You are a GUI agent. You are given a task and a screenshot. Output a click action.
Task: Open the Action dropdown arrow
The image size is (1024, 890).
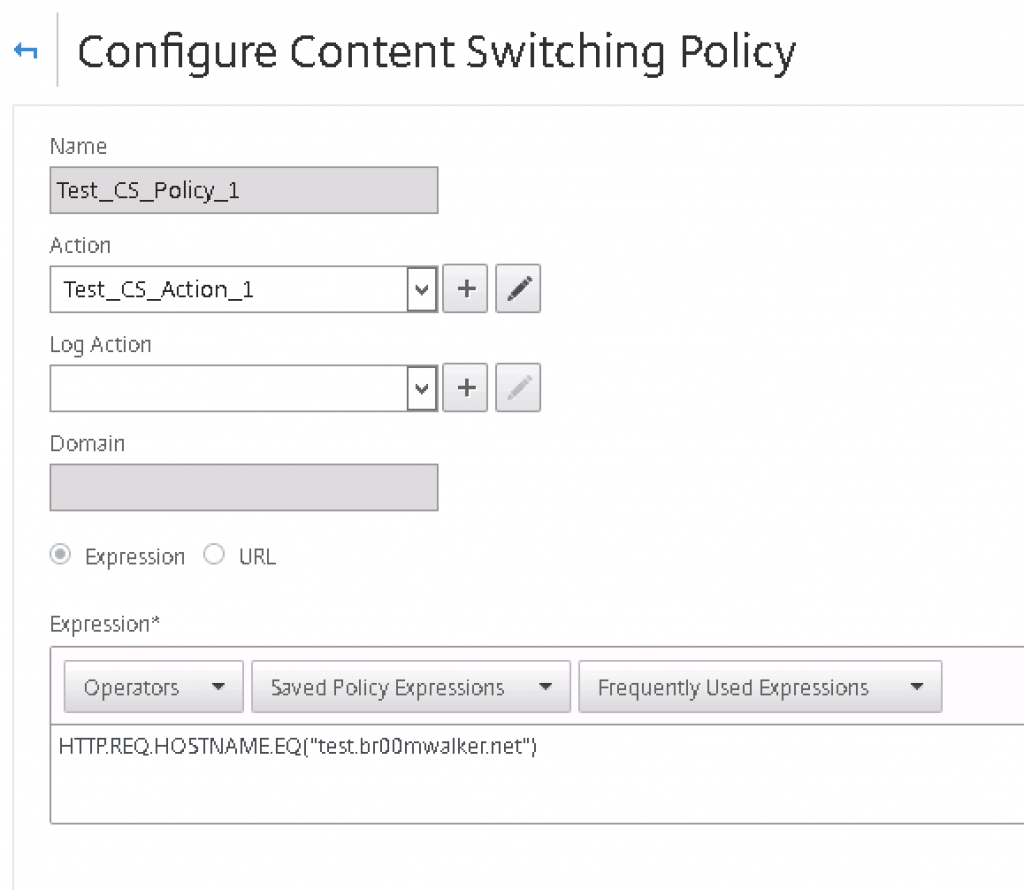tap(422, 289)
